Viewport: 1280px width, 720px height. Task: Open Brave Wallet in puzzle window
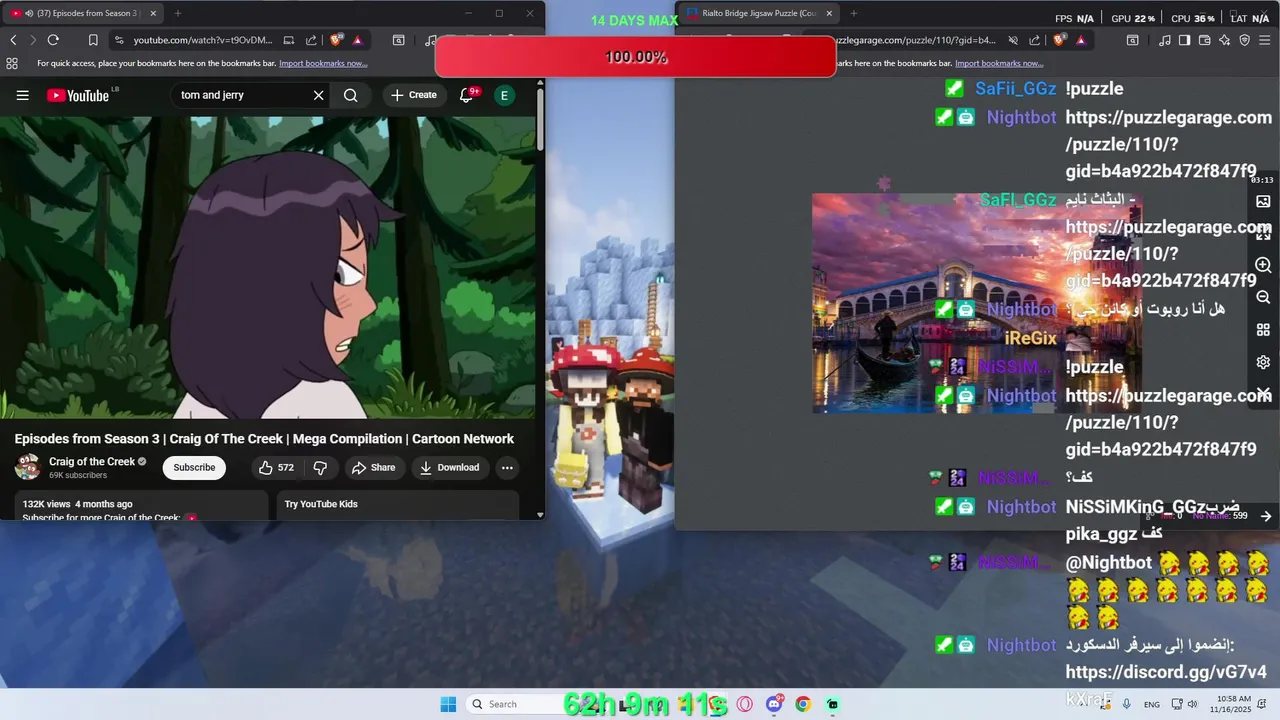coord(1205,40)
